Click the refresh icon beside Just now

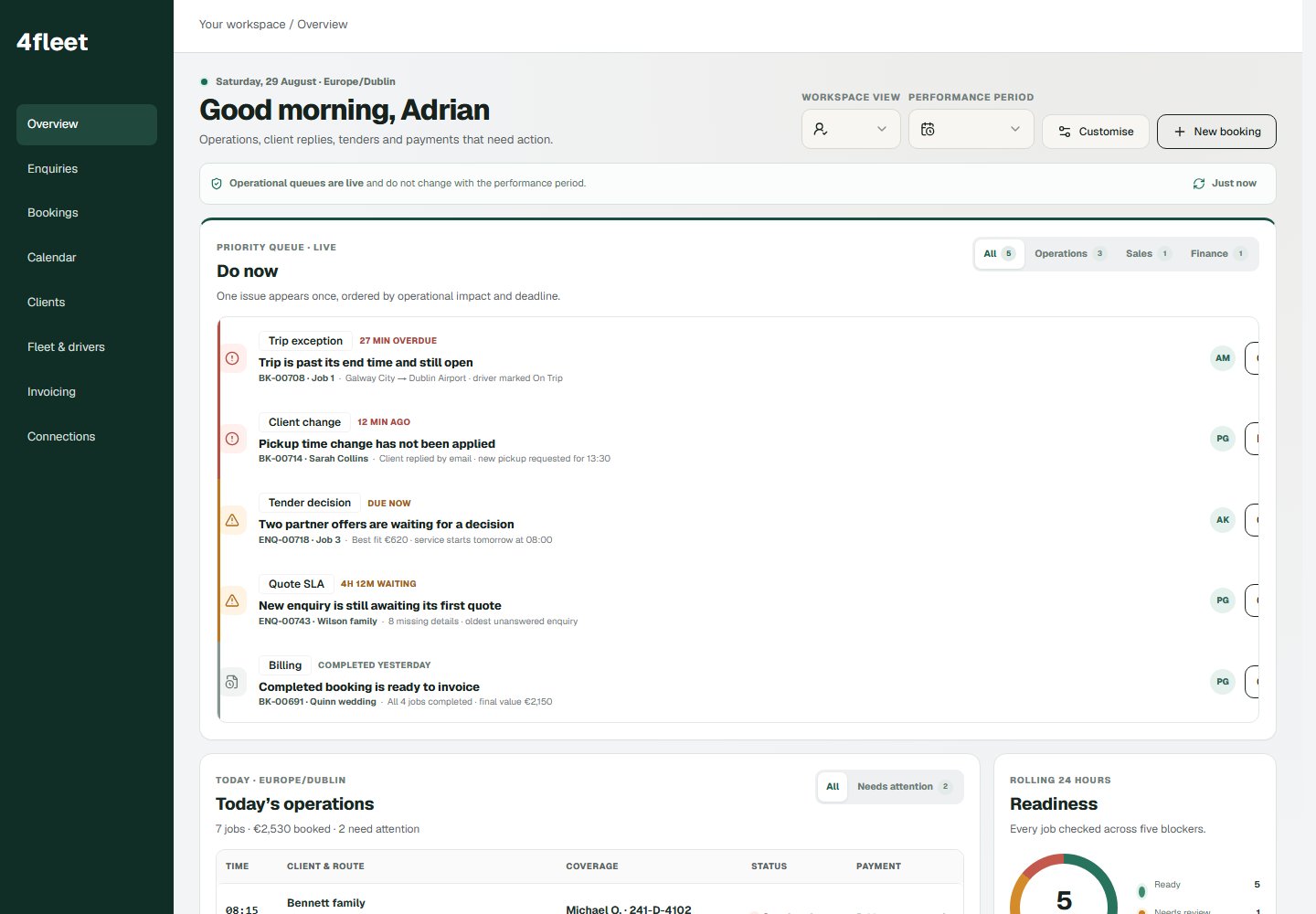(1199, 184)
